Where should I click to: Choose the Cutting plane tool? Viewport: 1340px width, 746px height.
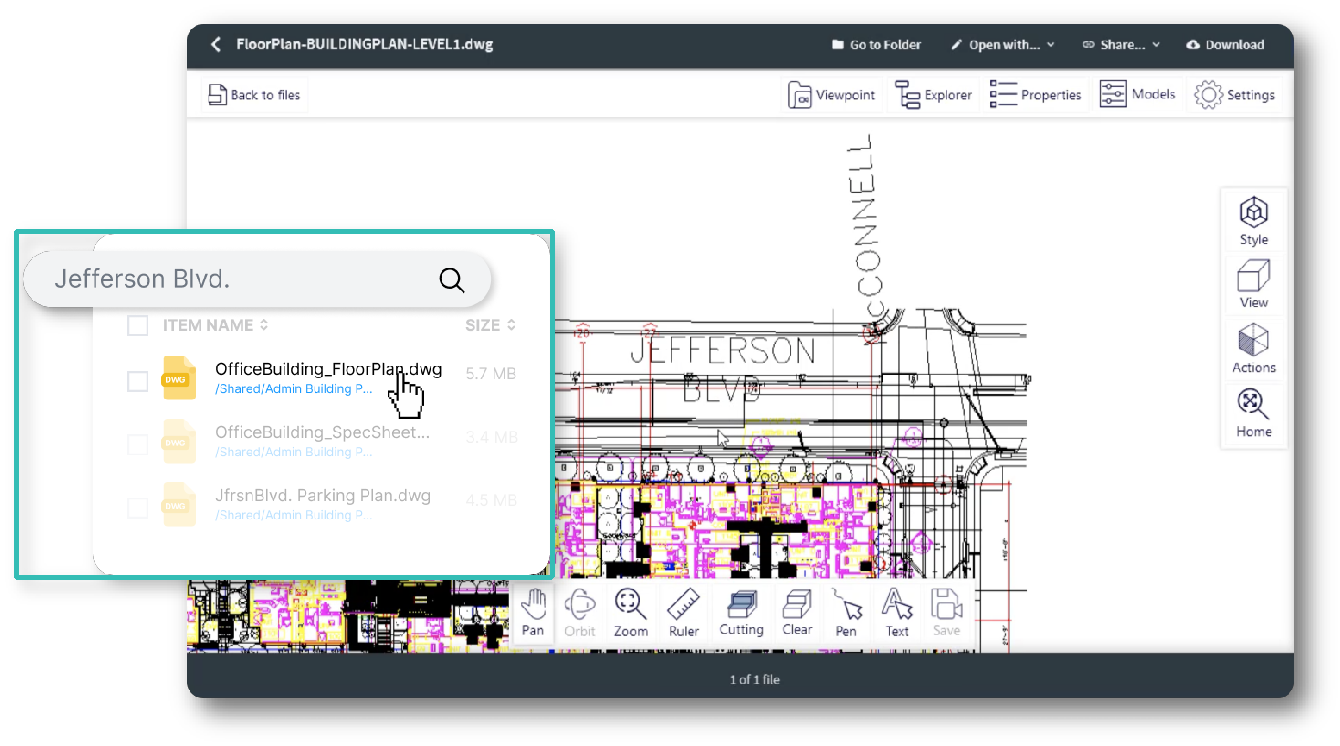(x=741, y=611)
